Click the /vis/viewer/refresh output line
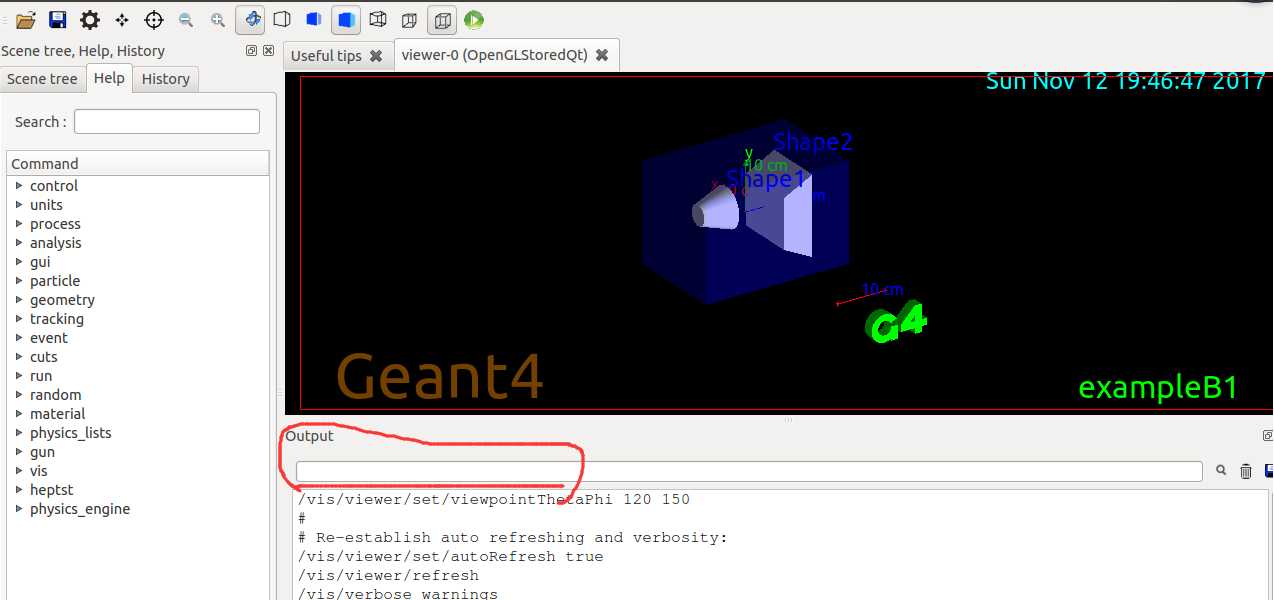This screenshot has width=1274, height=600. [x=389, y=576]
